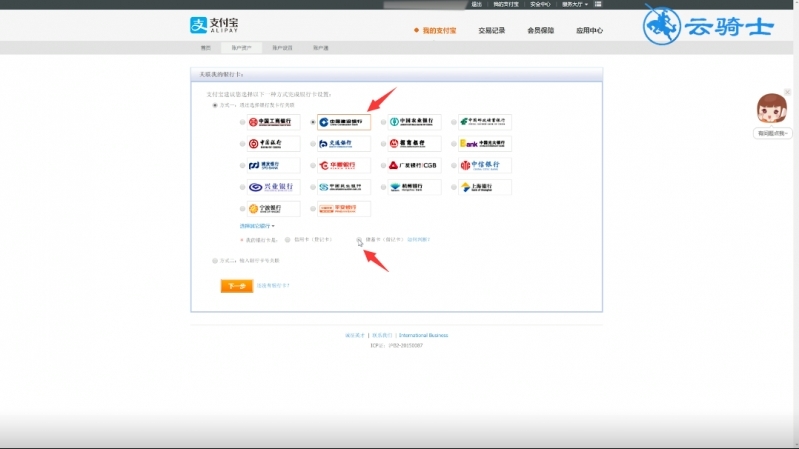Click 安全中心 link in top bar
The image size is (799, 449).
[540, 4]
